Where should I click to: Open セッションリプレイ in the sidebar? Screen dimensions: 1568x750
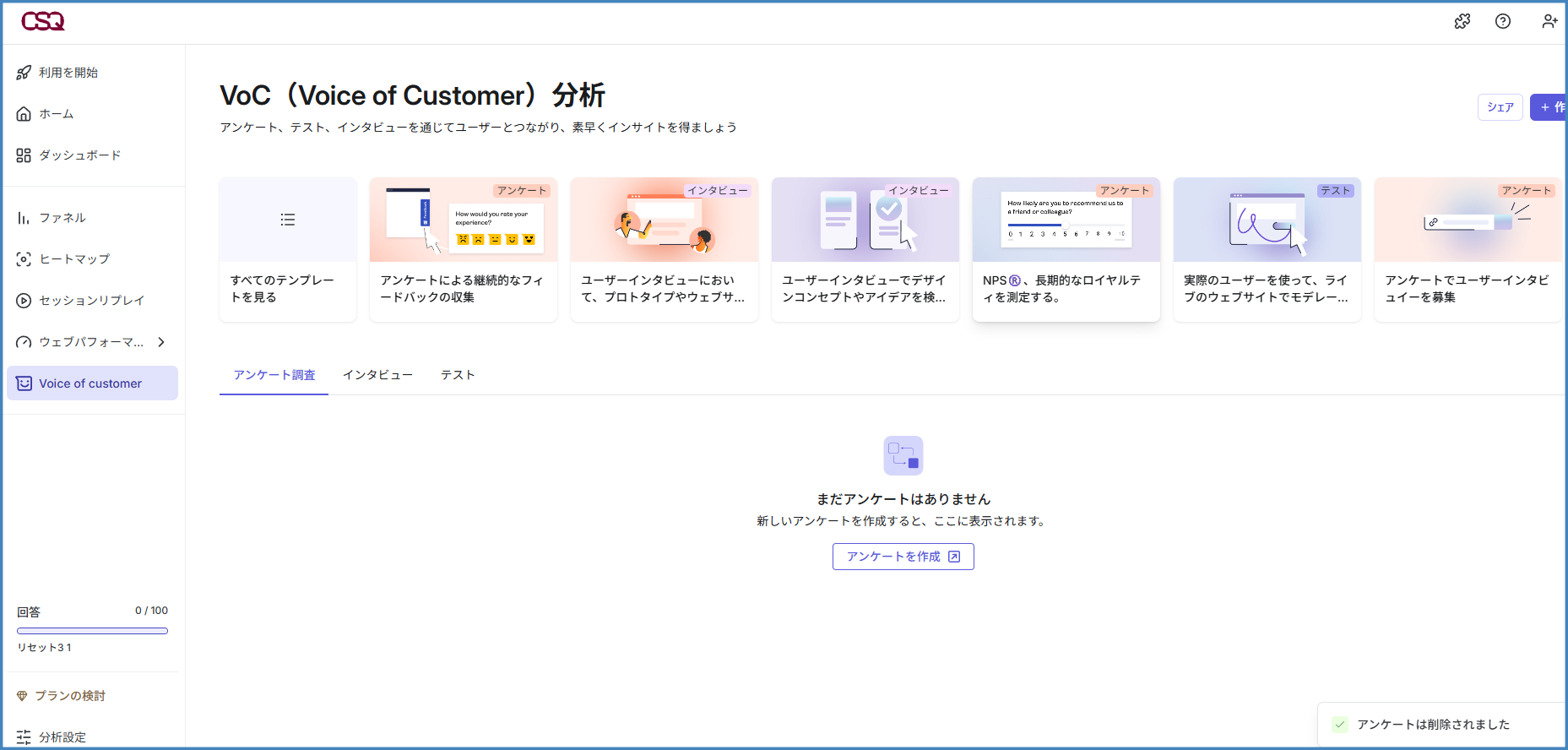pyautogui.click(x=93, y=301)
